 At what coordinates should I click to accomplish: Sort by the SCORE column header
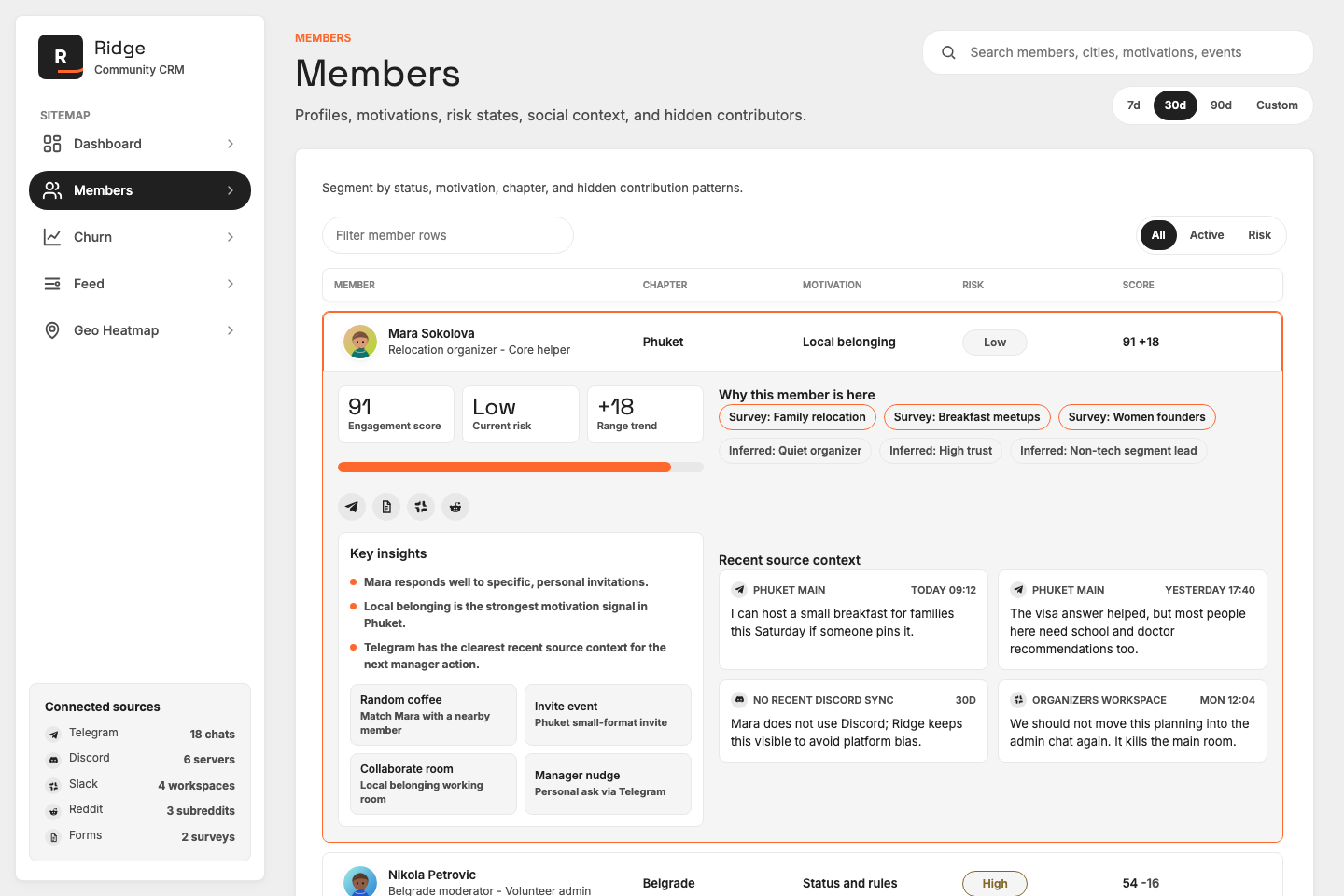point(1138,285)
